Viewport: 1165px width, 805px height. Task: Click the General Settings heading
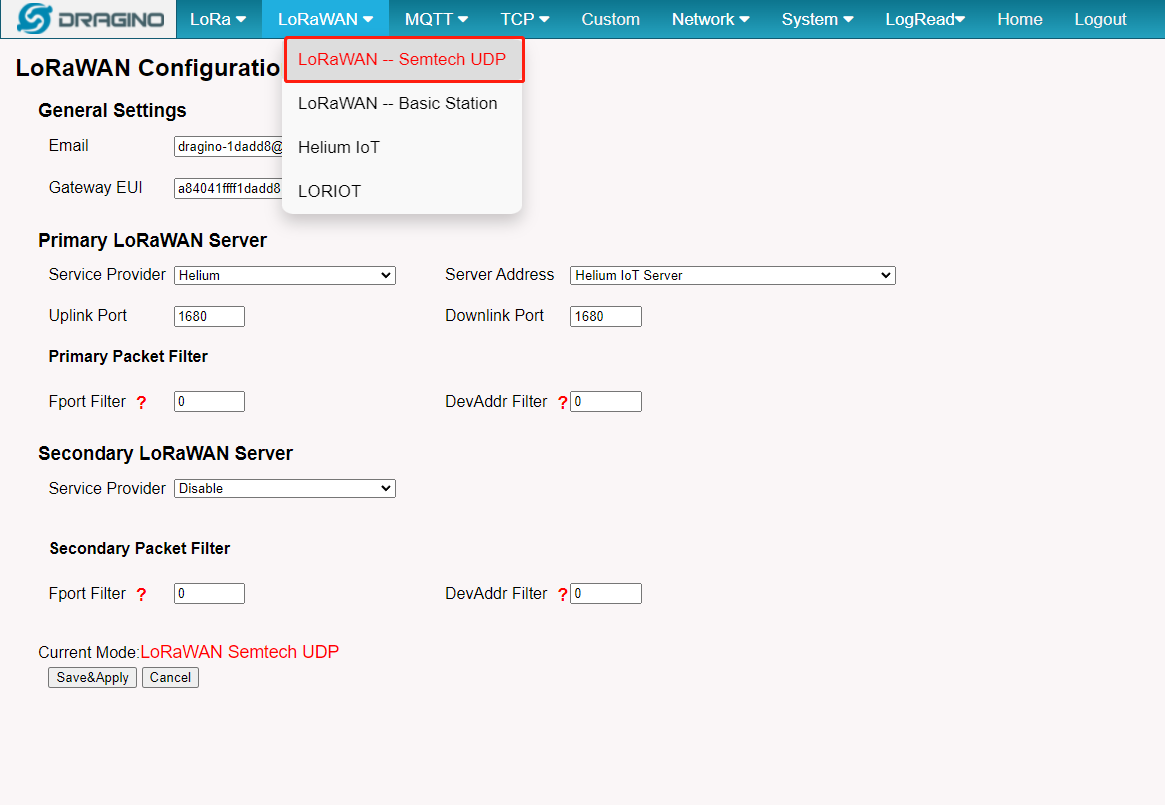coord(112,110)
